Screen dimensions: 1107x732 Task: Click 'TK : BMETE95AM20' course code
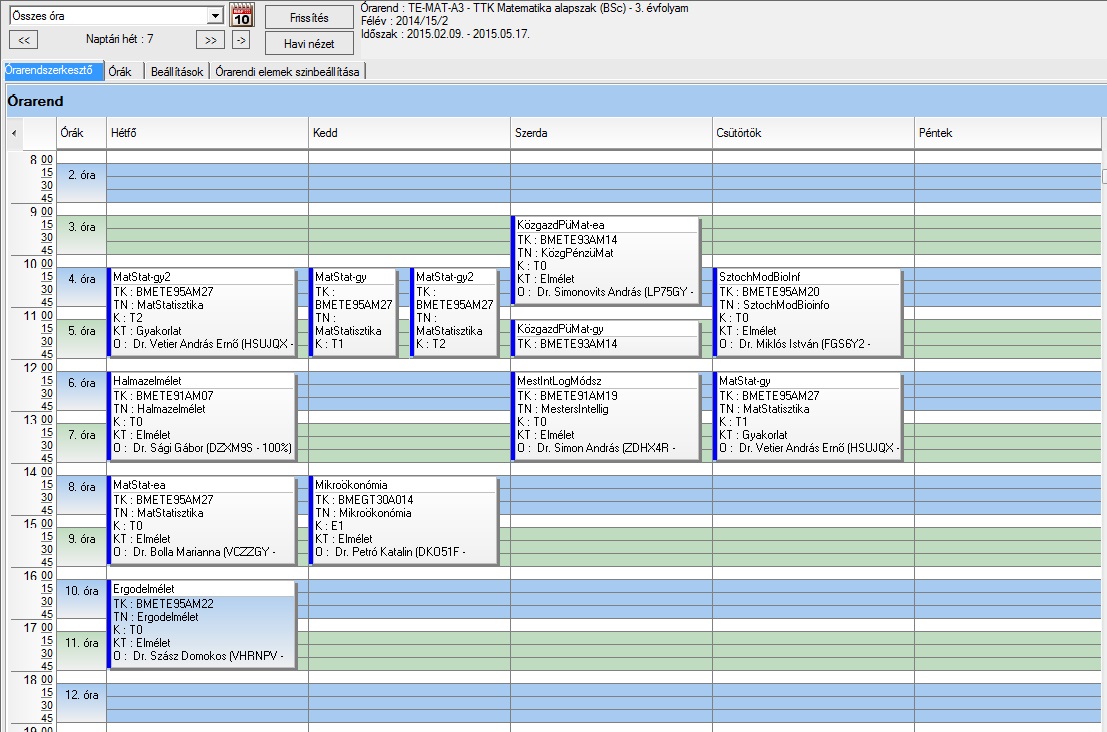coord(769,292)
